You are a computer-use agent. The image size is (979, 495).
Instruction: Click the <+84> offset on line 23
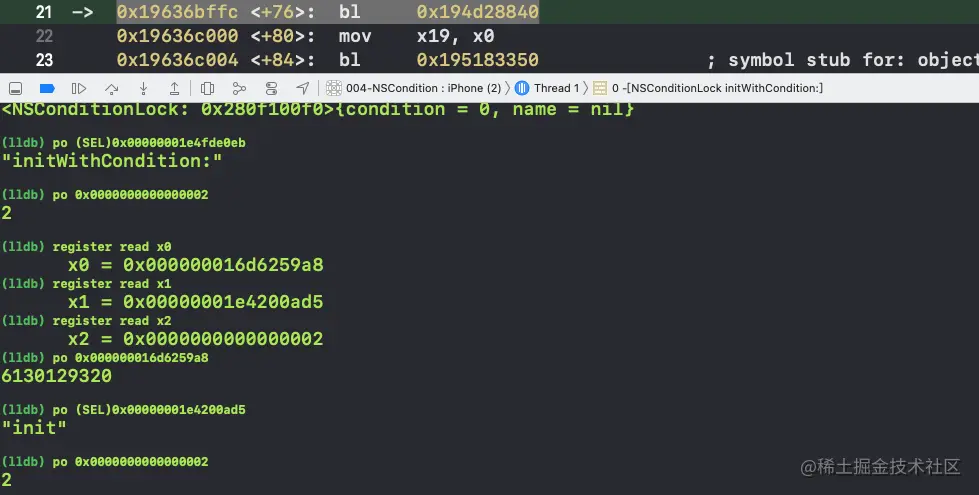tap(283, 60)
